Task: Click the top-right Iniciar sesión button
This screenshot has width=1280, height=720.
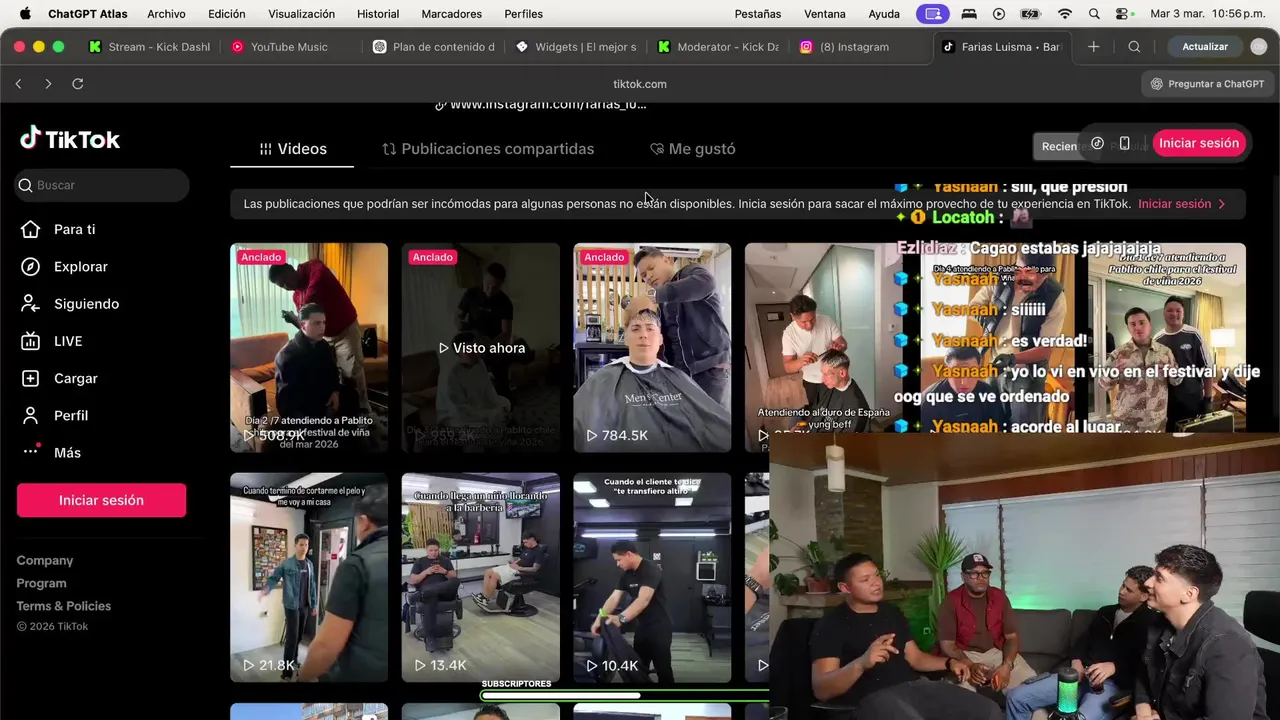Action: pos(1199,143)
